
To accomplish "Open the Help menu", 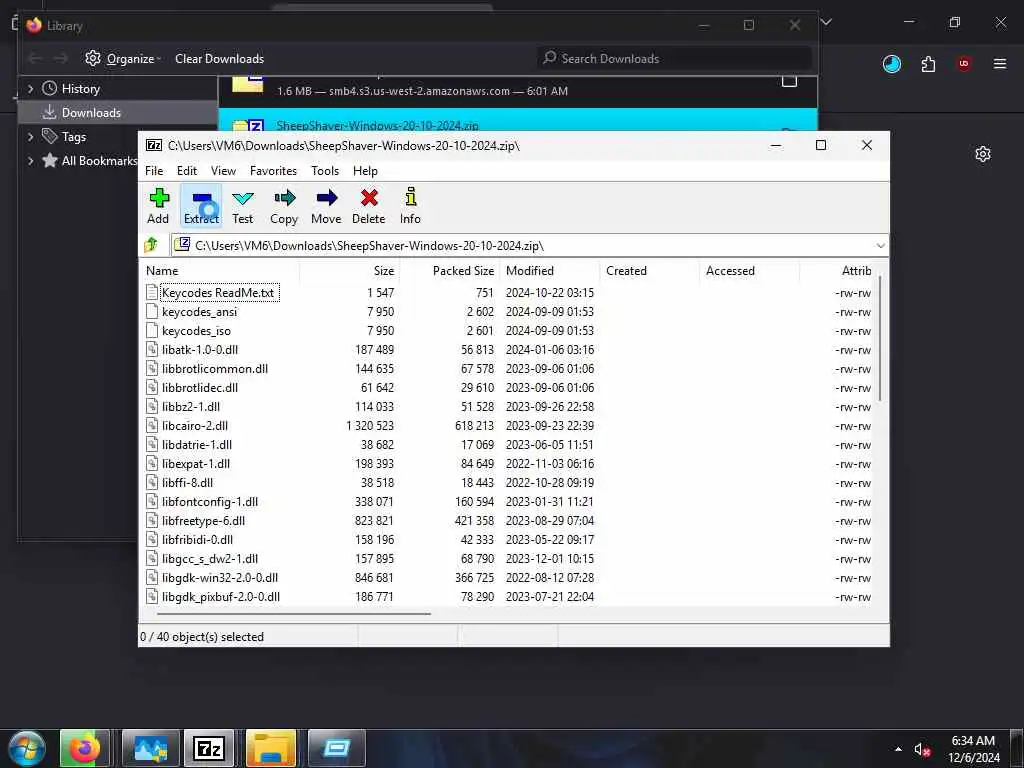I will [x=365, y=170].
